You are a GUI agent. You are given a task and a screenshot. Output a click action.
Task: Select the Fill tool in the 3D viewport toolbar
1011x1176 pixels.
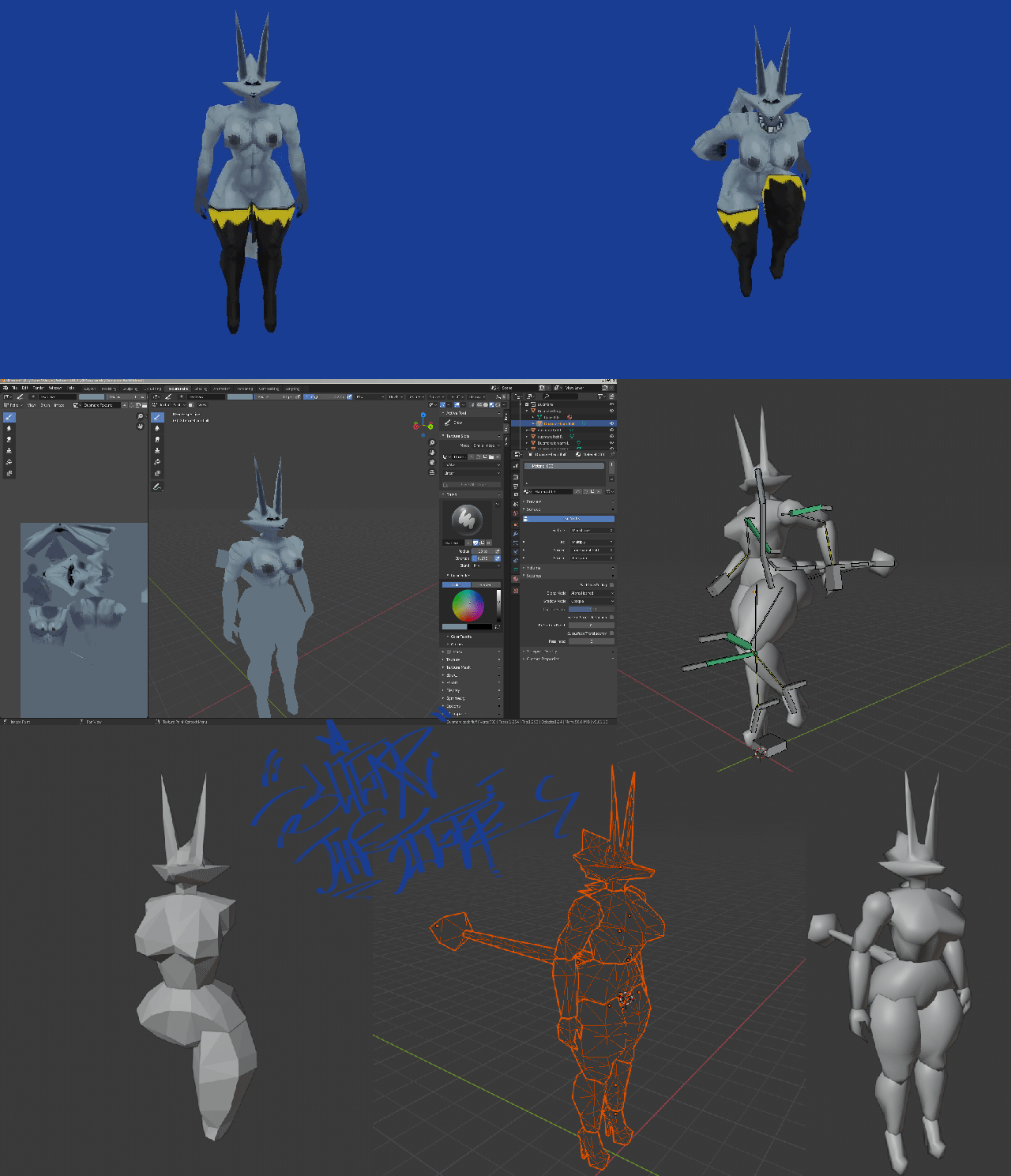tap(157, 462)
